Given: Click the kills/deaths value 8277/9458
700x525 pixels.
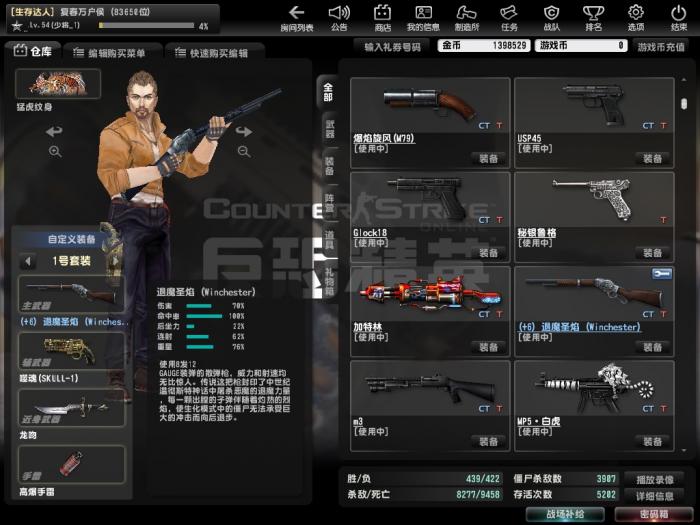Looking at the screenshot, I should click(478, 495).
